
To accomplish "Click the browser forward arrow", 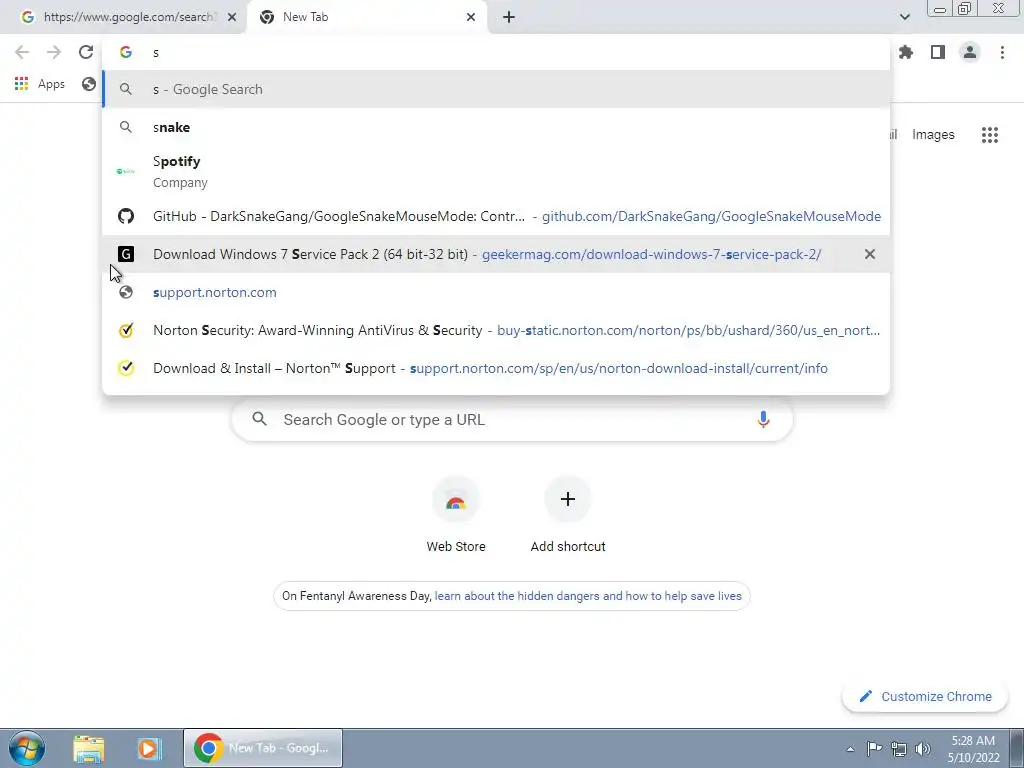I will [x=54, y=52].
